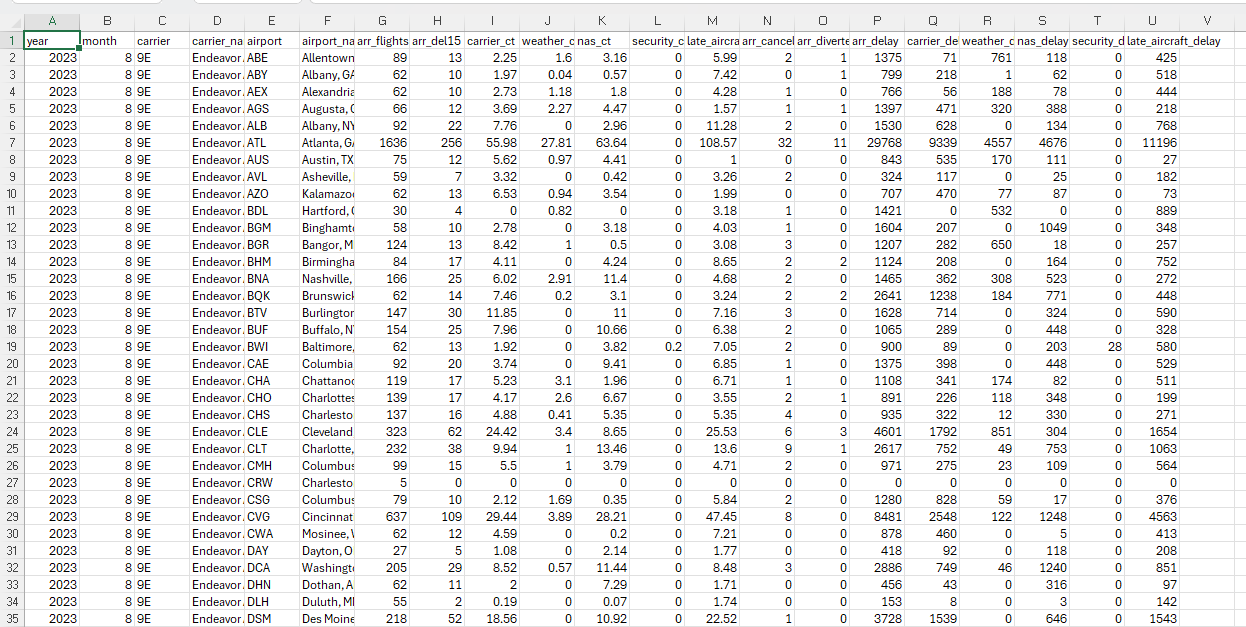Image resolution: width=1246 pixels, height=627 pixels.
Task: Select the cell showing 27.81 in the ATL row
Action: point(546,142)
